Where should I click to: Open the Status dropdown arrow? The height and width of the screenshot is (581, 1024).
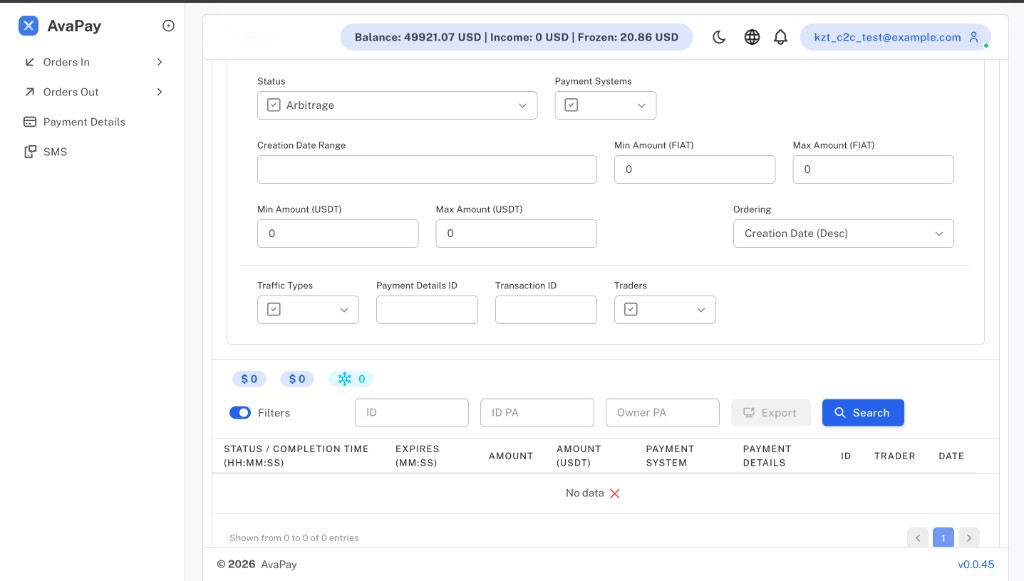point(522,106)
